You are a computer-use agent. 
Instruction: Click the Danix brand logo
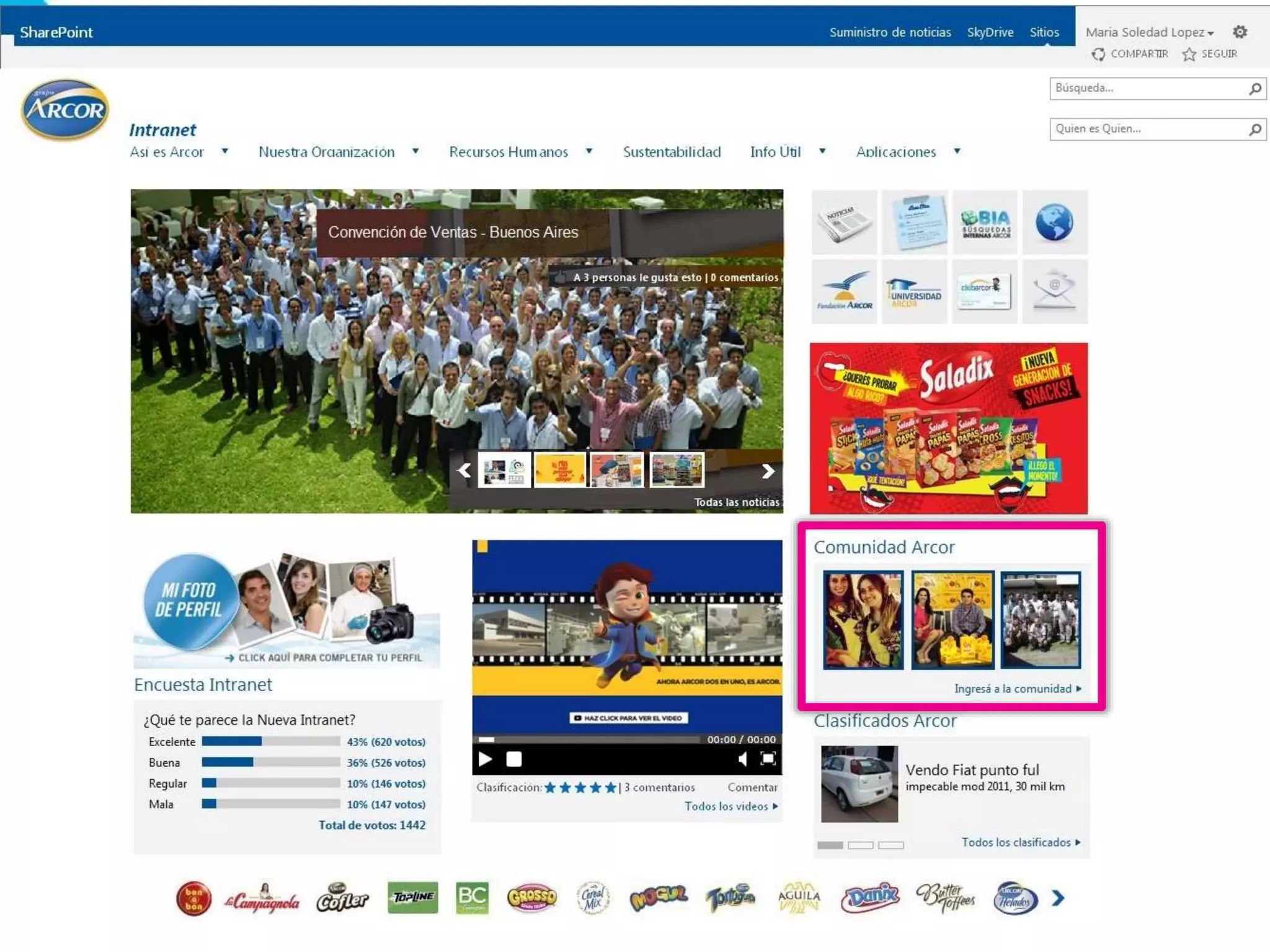pyautogui.click(x=870, y=897)
